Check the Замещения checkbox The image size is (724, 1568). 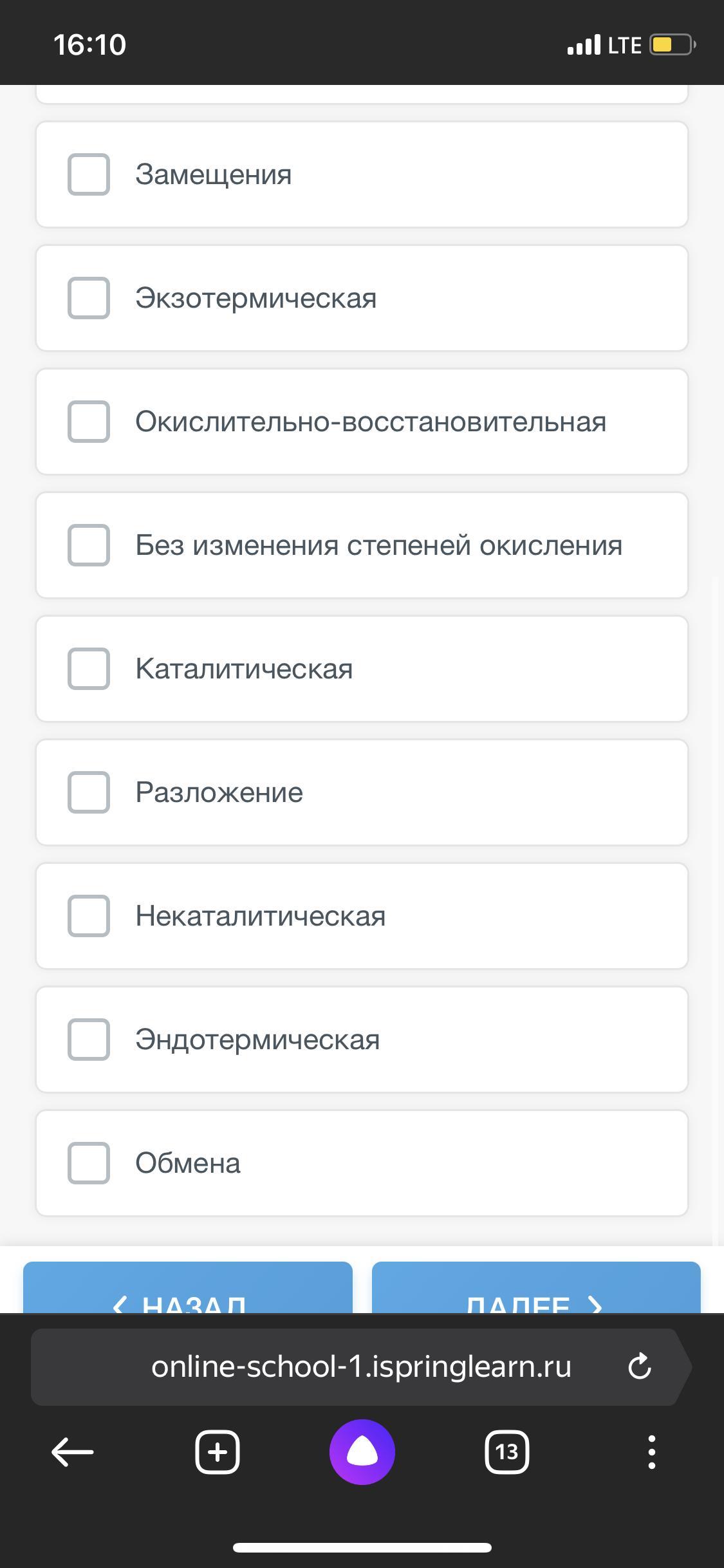click(x=89, y=174)
